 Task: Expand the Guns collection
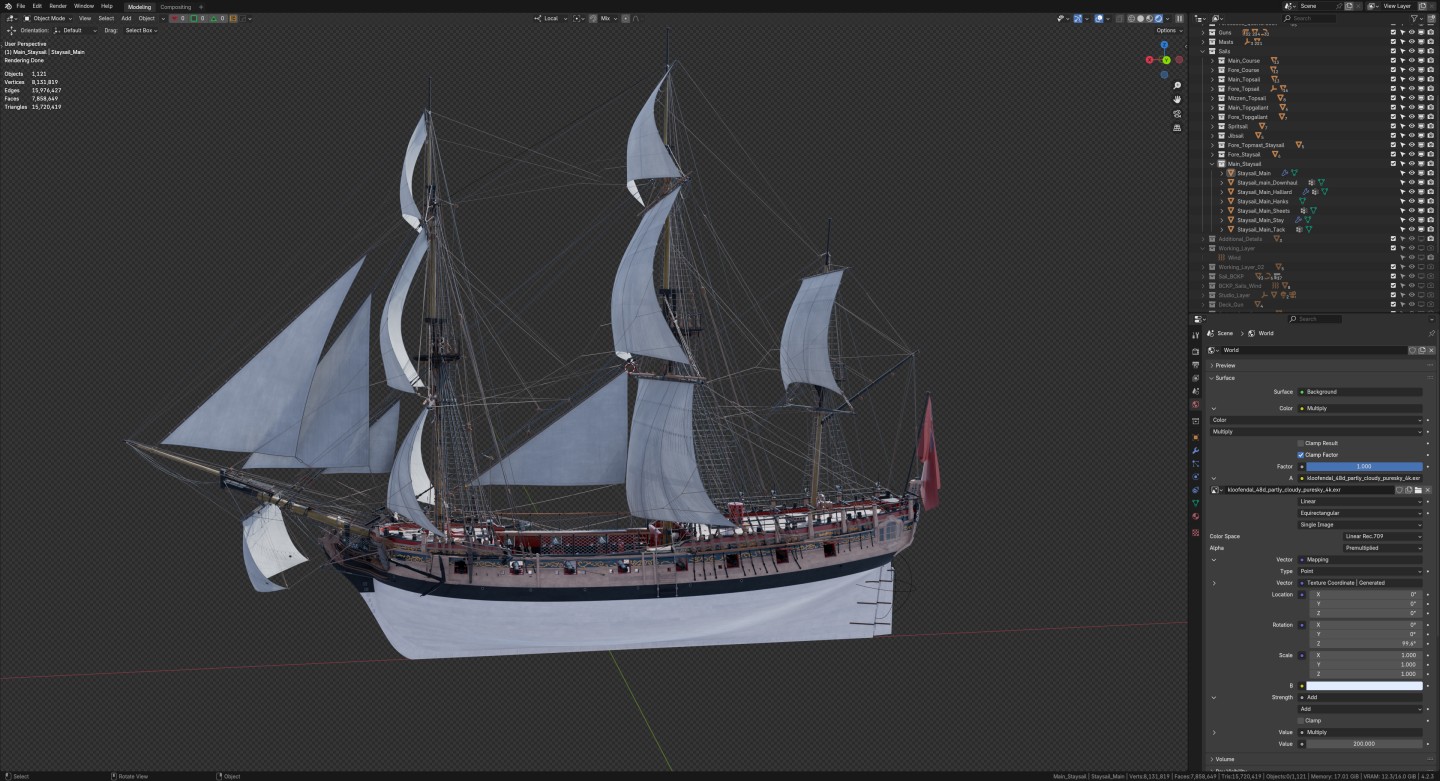coord(1203,32)
